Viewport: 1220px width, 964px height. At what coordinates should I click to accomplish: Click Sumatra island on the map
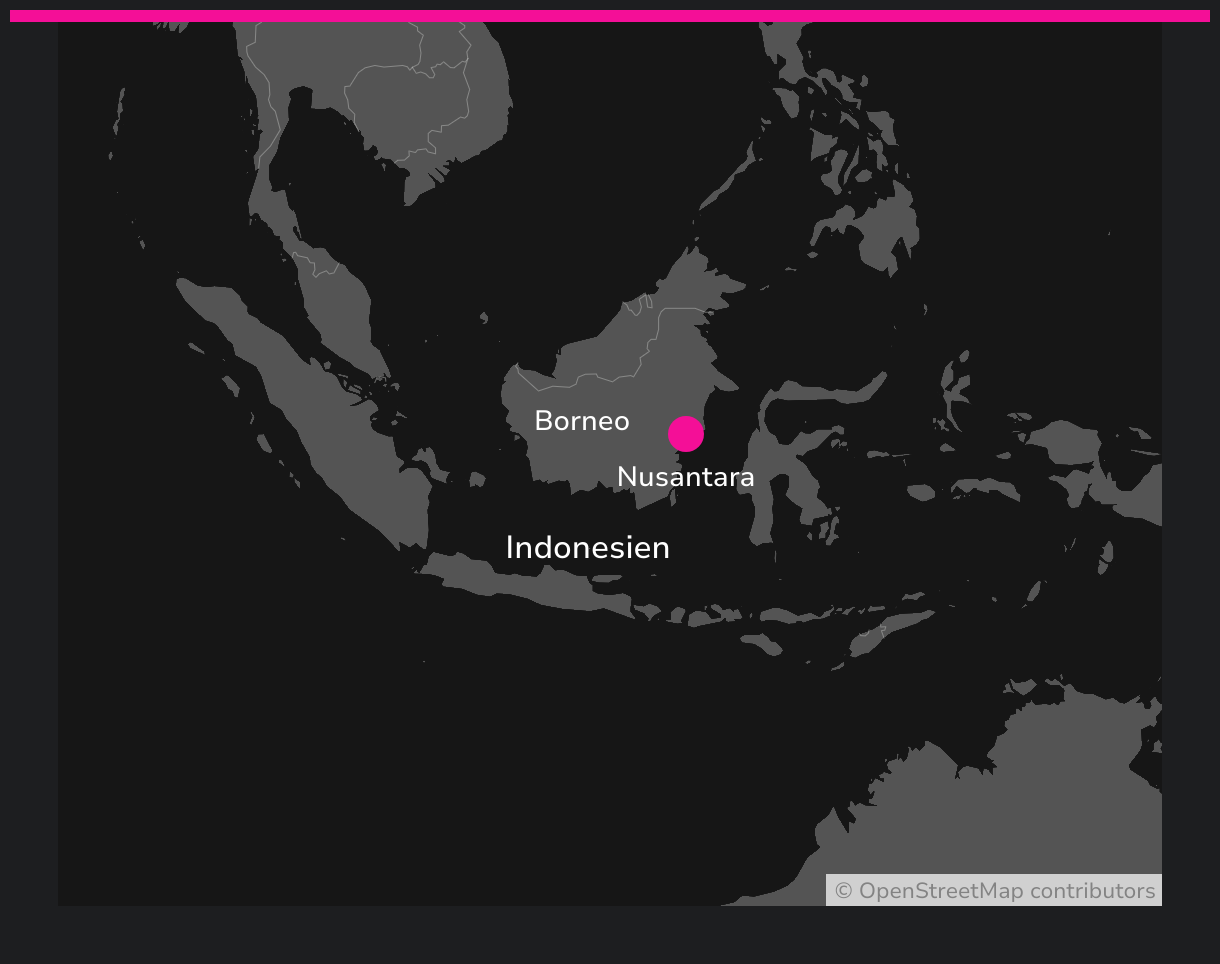tap(300, 400)
